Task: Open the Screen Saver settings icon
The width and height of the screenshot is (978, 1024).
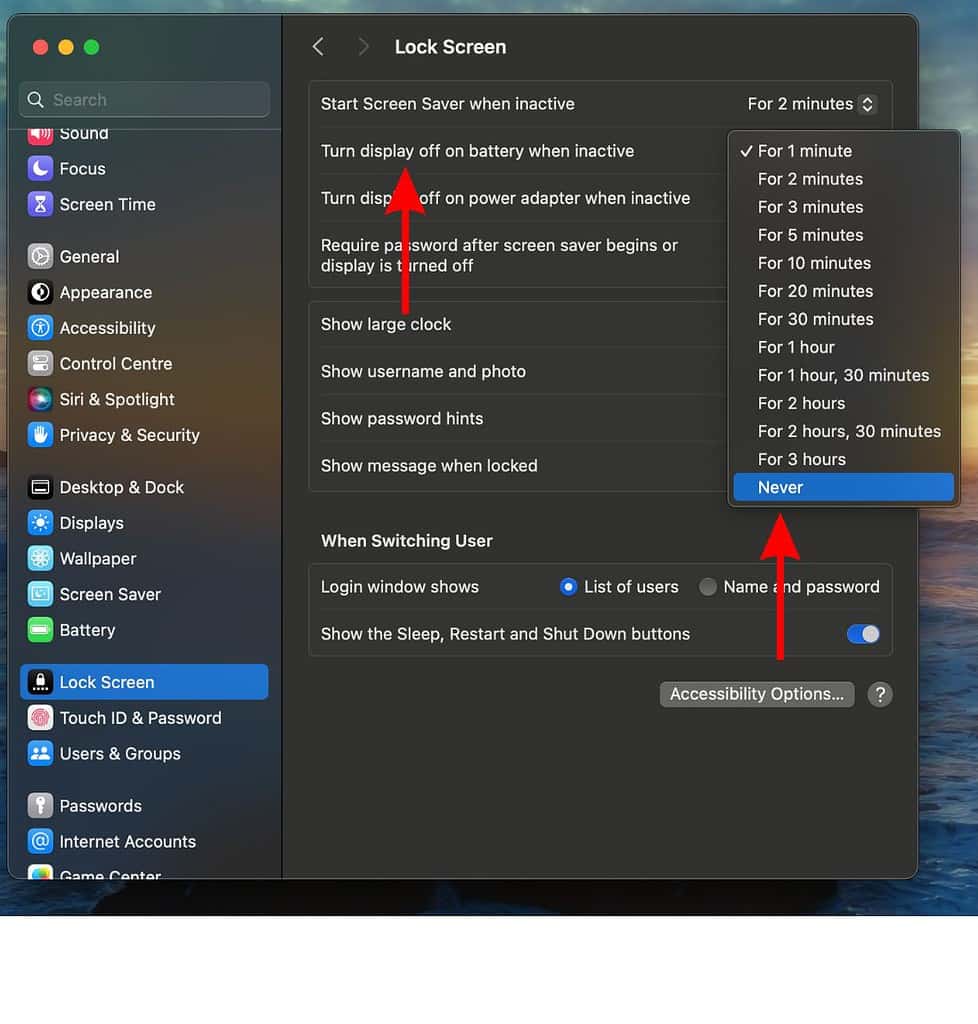Action: 39,594
